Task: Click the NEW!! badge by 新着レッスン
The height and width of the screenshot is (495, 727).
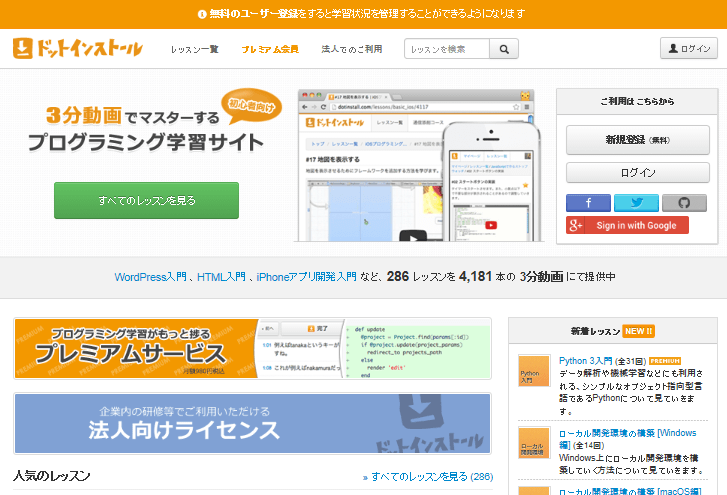Action: (x=638, y=331)
